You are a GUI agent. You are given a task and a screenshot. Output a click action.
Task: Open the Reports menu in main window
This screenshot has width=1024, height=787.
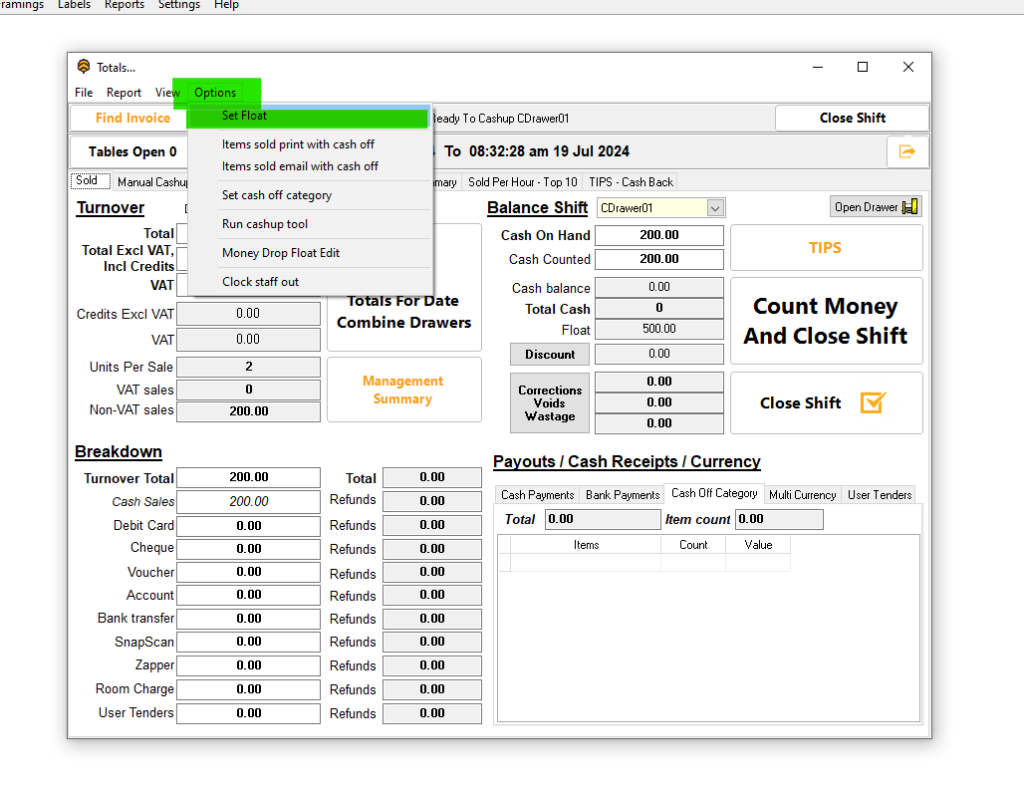[124, 5]
